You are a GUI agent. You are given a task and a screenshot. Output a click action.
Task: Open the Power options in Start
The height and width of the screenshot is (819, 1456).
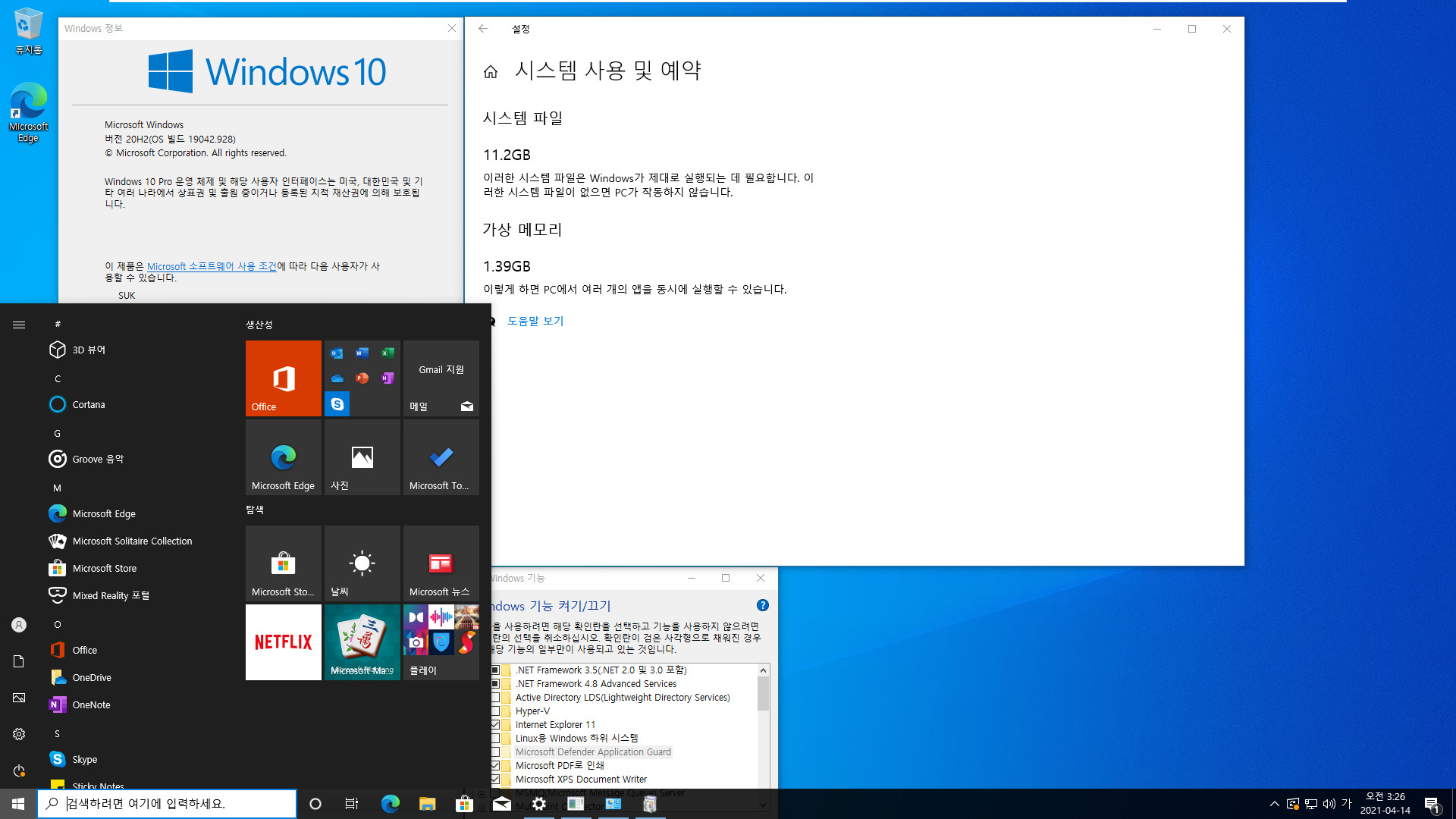(19, 770)
